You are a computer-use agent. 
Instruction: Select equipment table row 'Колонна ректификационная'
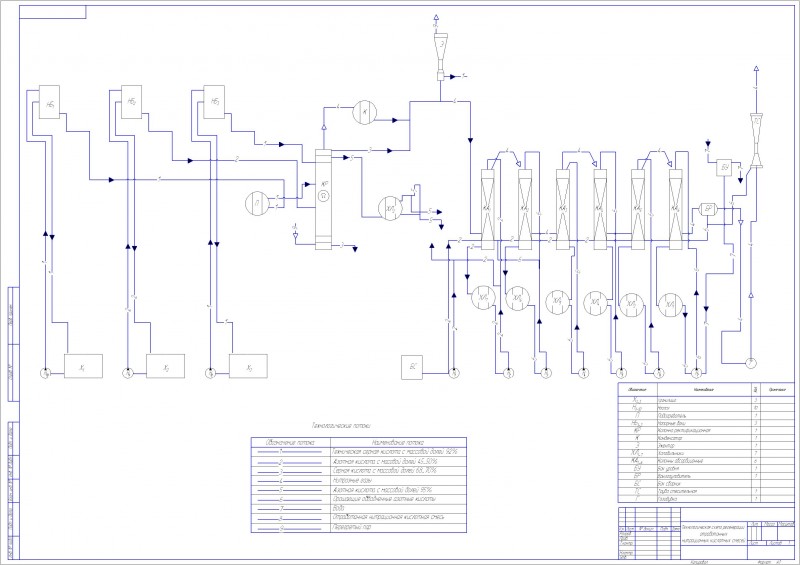pos(706,430)
